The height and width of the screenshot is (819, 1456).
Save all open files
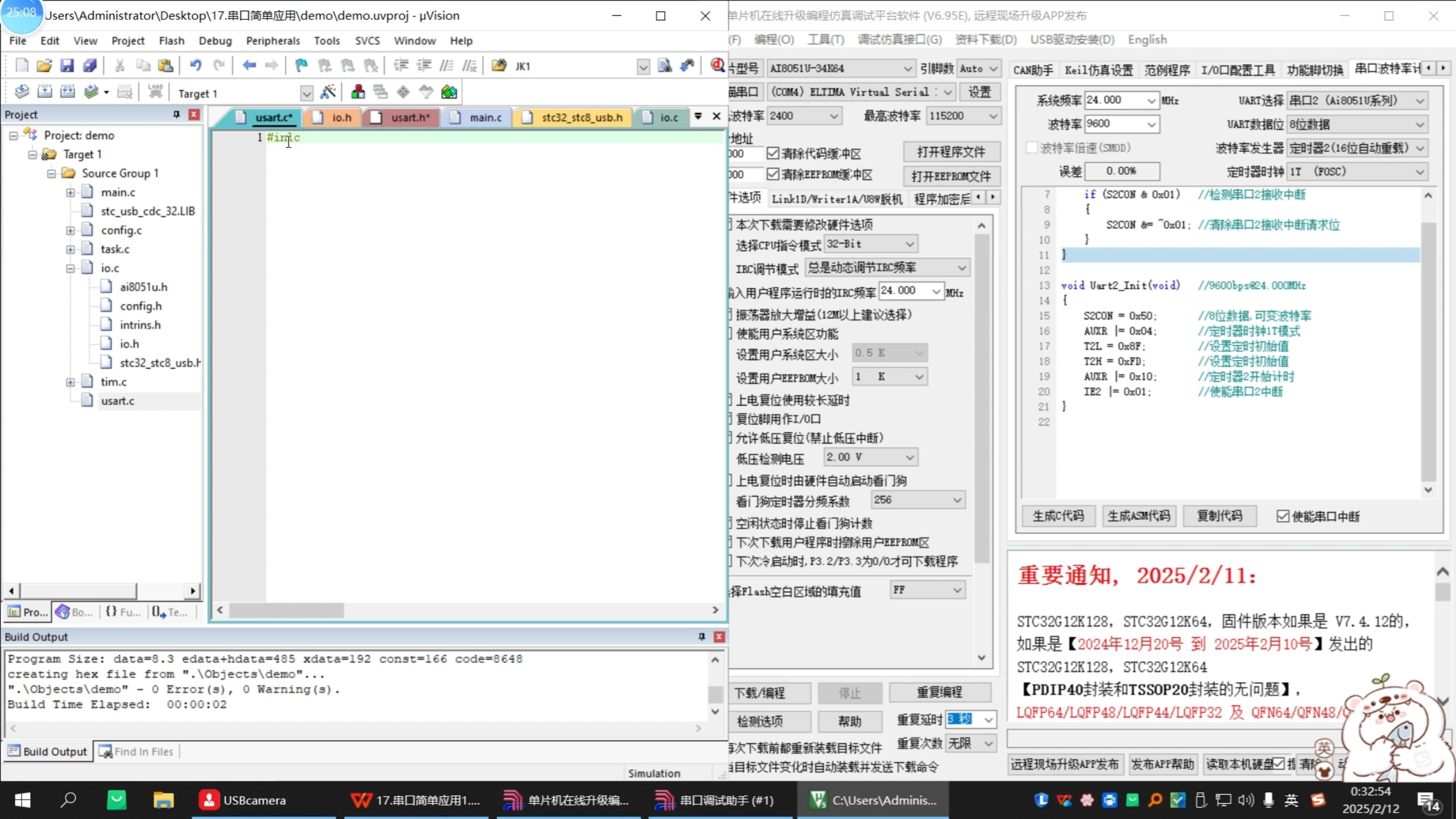click(90, 65)
